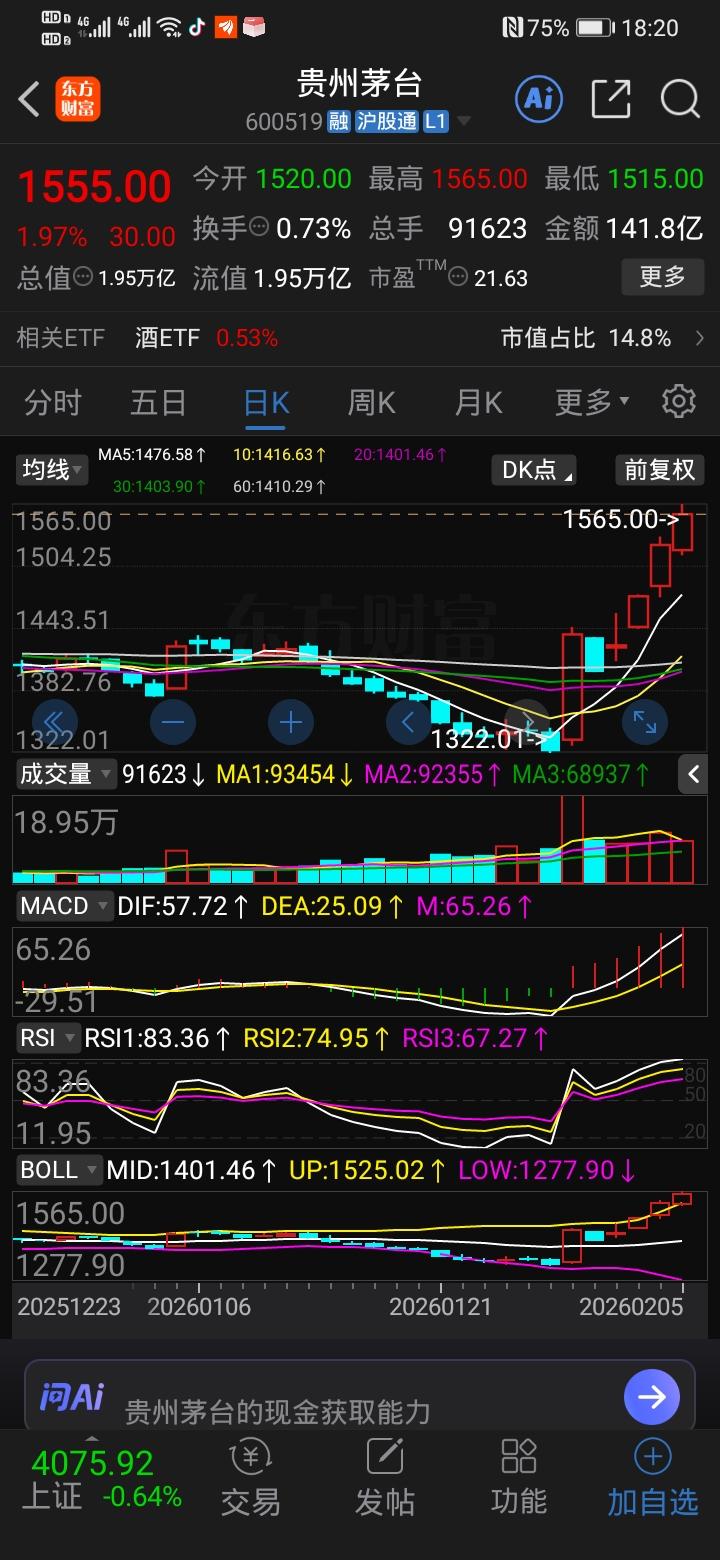Open the 成交量 indicator dropdown

tap(65, 773)
